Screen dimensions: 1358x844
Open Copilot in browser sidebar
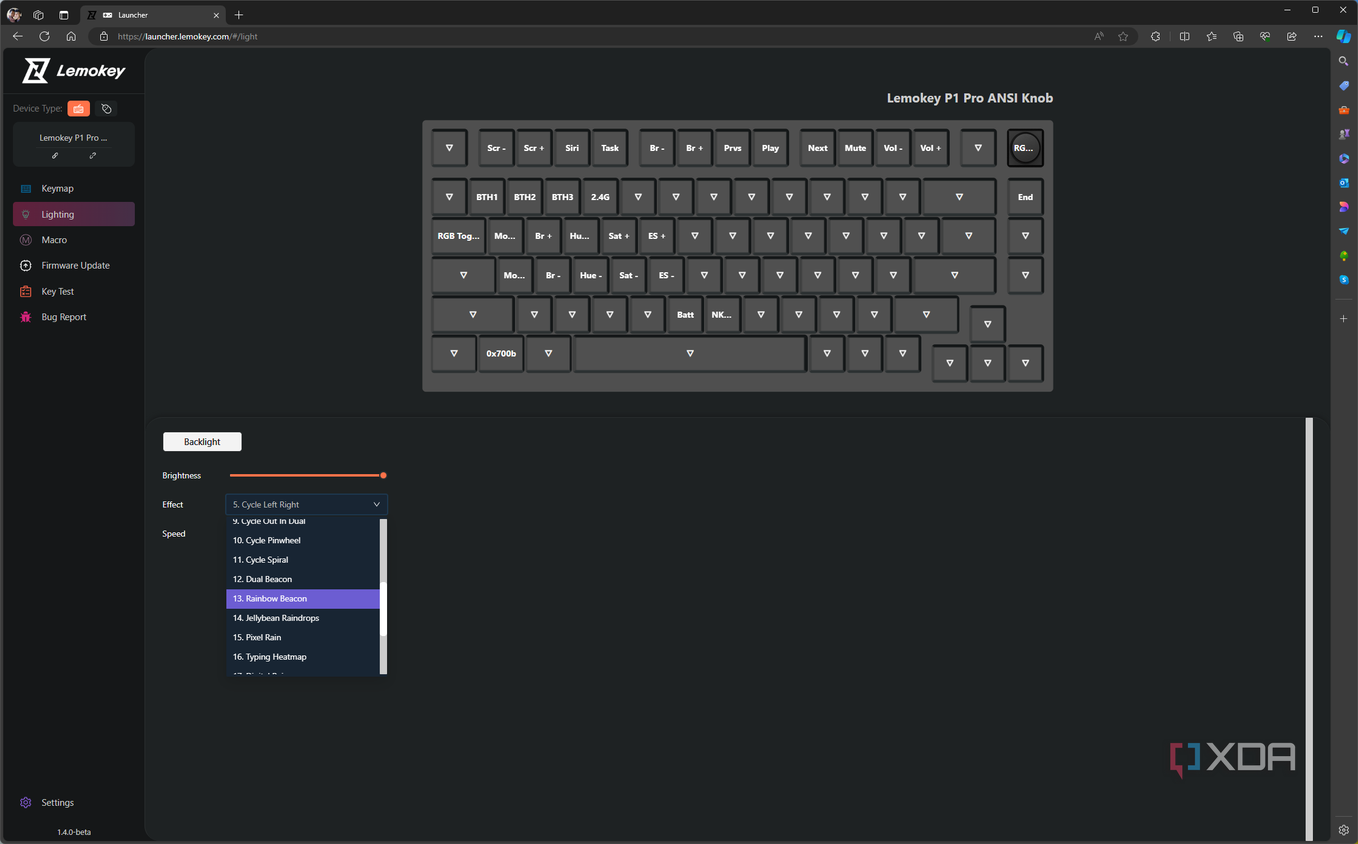1344,36
